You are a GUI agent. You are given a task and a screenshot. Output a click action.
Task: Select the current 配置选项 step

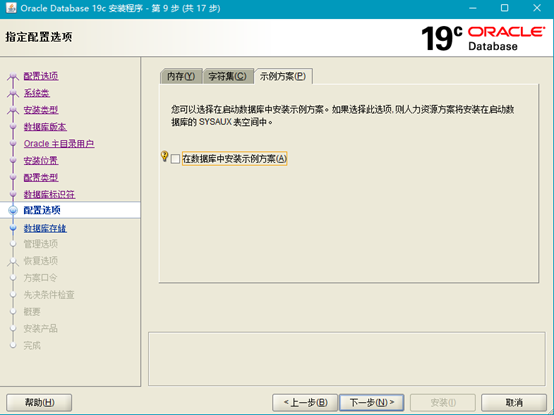point(42,210)
